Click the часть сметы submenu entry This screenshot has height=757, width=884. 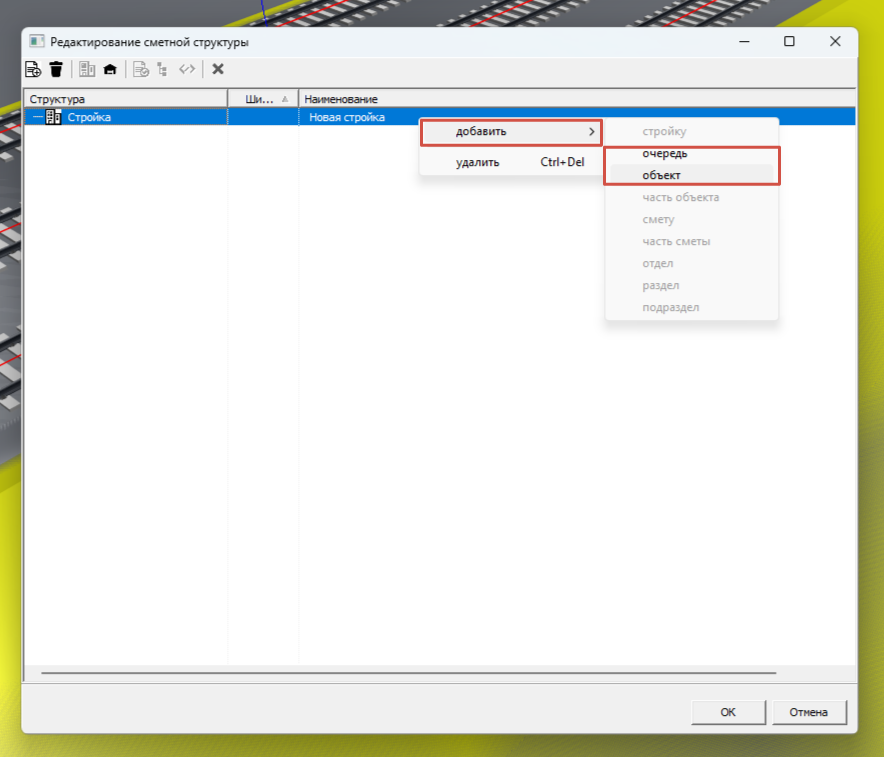(x=692, y=241)
